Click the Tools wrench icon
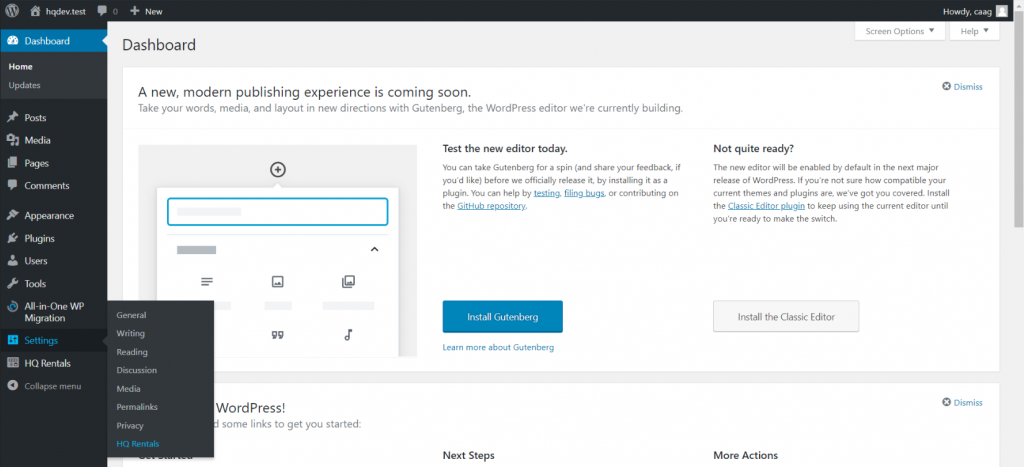The height and width of the screenshot is (467, 1024). (12, 283)
